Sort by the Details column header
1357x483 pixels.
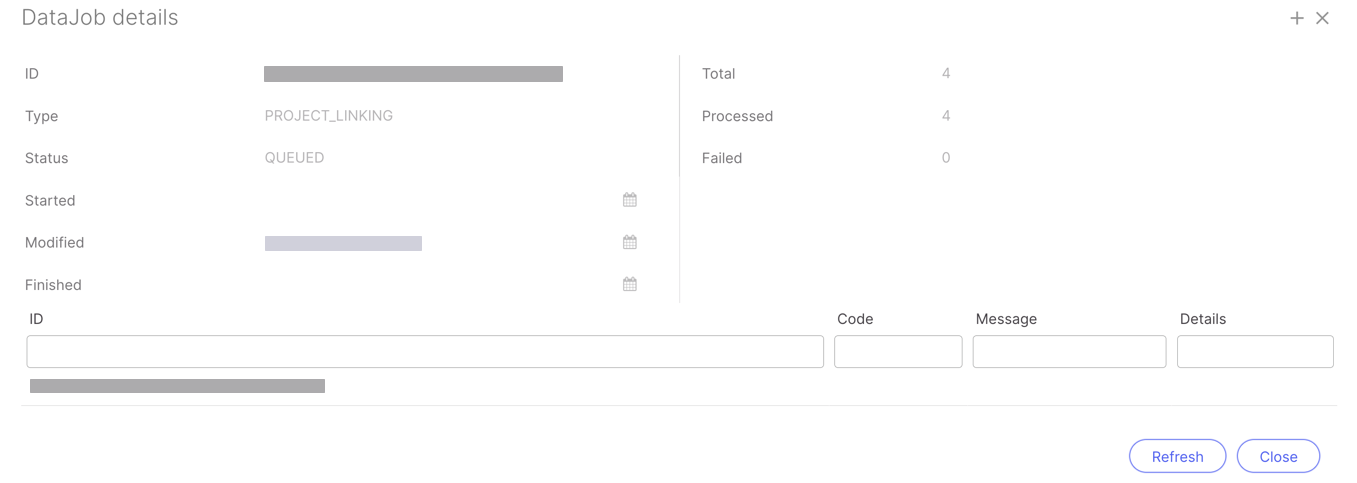(x=1203, y=319)
